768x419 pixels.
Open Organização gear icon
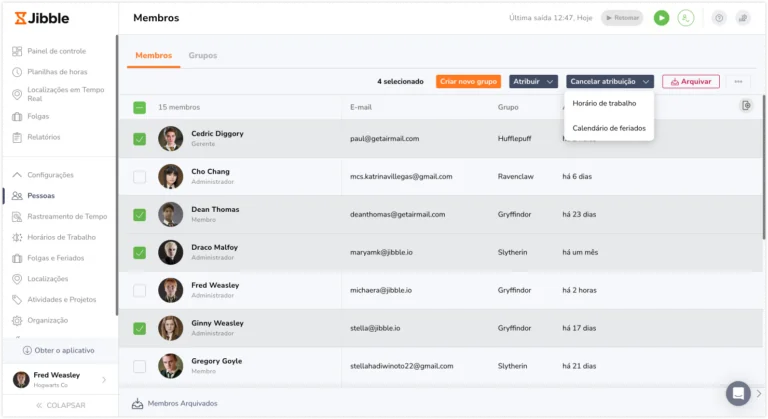point(17,320)
